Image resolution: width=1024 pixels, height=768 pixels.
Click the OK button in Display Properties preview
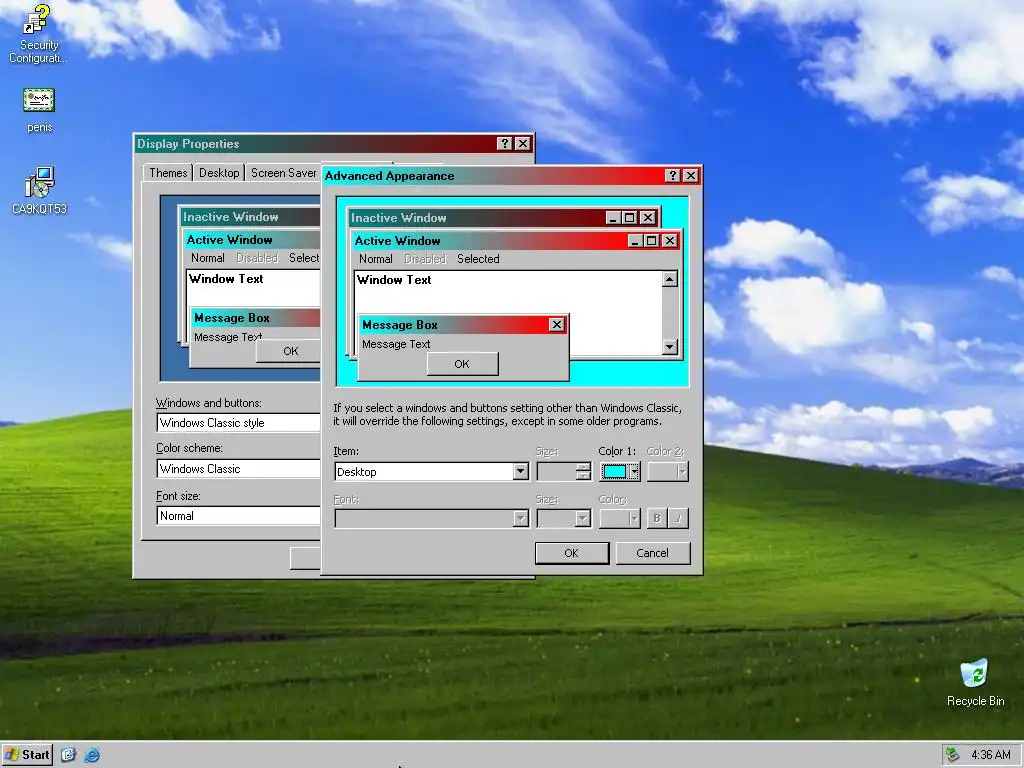[288, 351]
